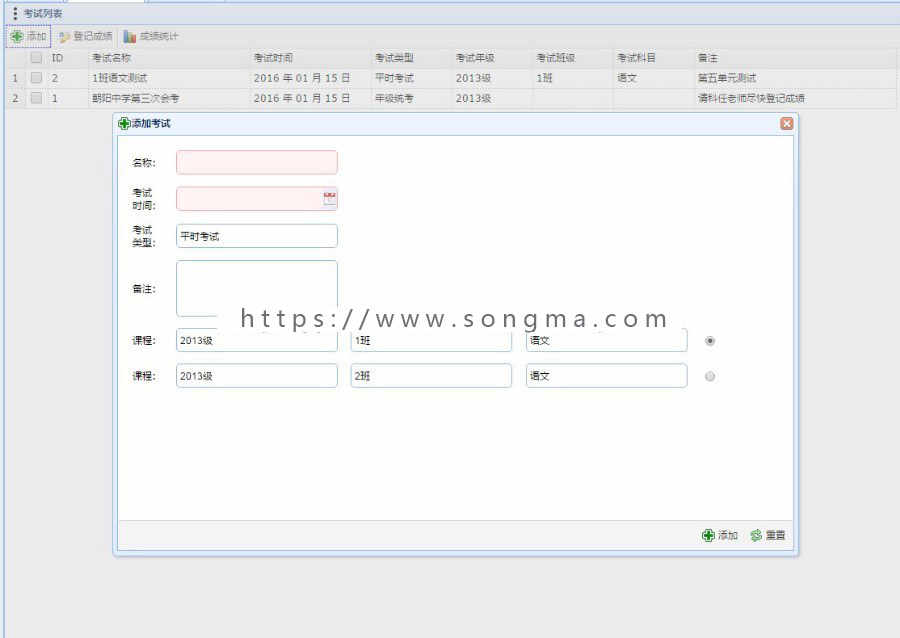Open 成绩统计 chart toolbar button
900x638 pixels.
click(151, 36)
